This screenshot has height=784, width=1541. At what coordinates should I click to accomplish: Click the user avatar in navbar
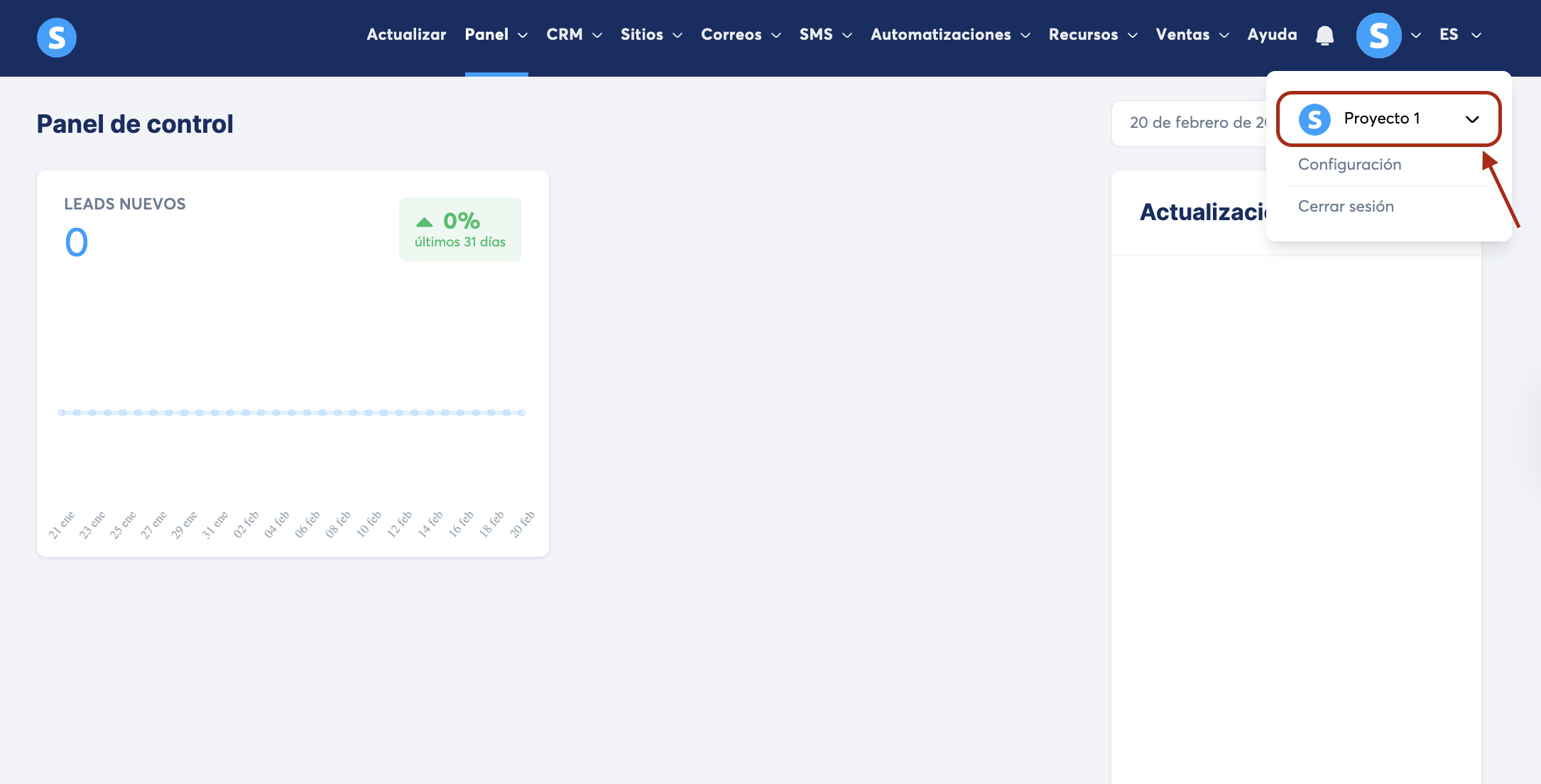pos(1378,35)
